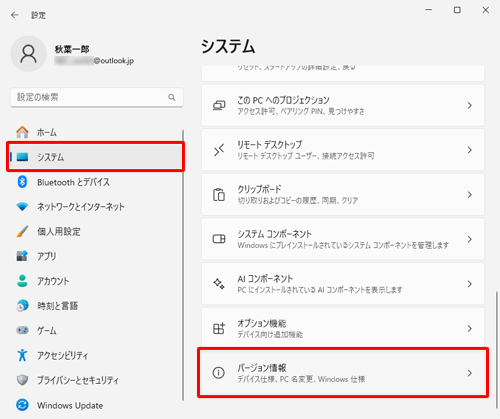
Task: Click the shield icon for プライバシーとセキュリティ
Action: tap(22, 380)
